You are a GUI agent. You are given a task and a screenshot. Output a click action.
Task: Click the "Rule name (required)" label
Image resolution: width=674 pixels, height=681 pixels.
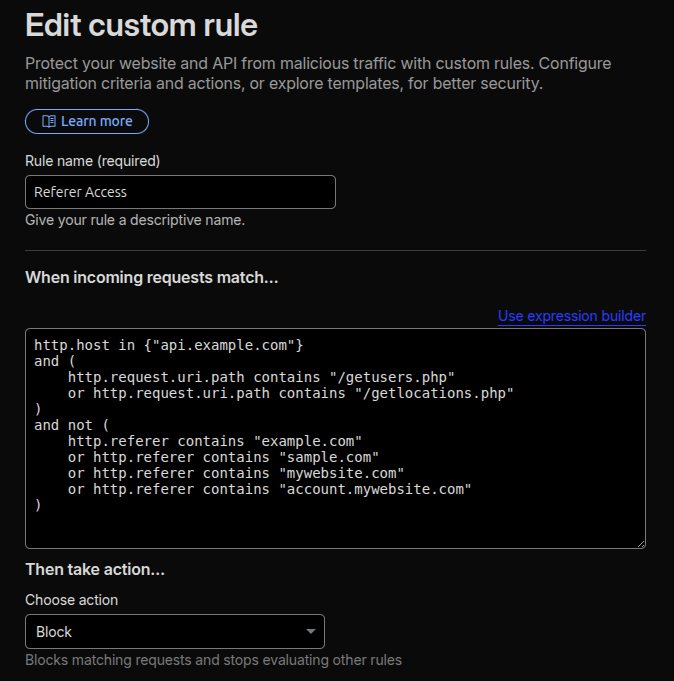click(x=92, y=161)
